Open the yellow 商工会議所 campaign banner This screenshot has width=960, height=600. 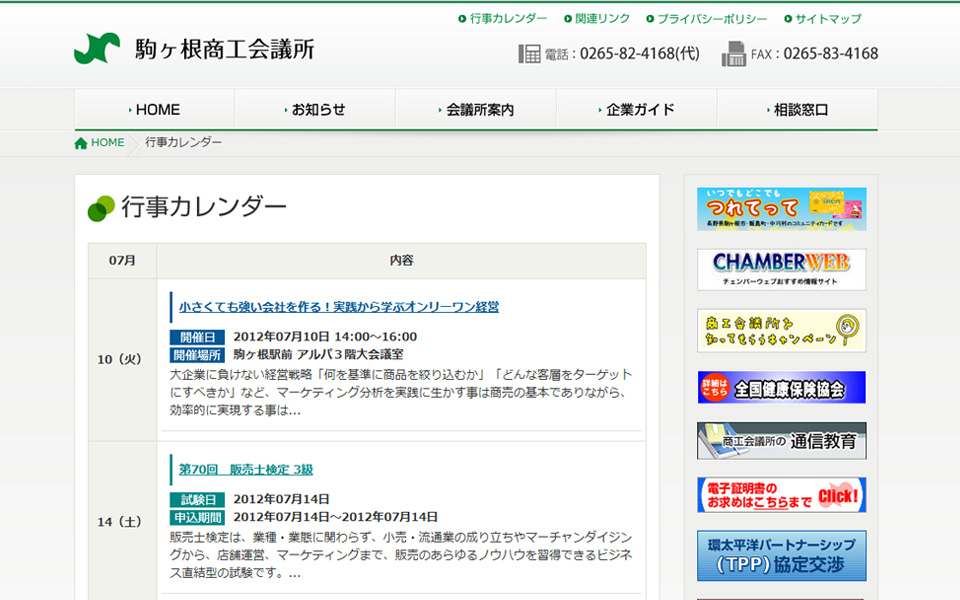point(781,330)
